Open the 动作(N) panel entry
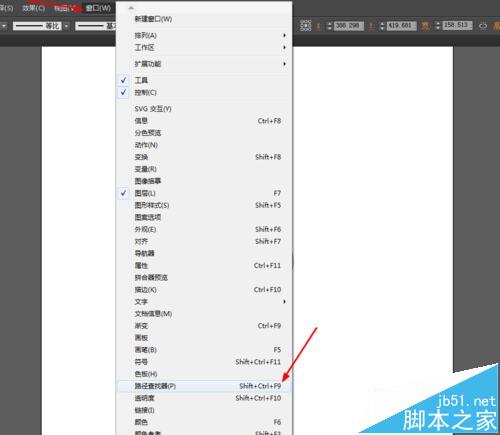This screenshot has width=500, height=435. click(x=204, y=145)
